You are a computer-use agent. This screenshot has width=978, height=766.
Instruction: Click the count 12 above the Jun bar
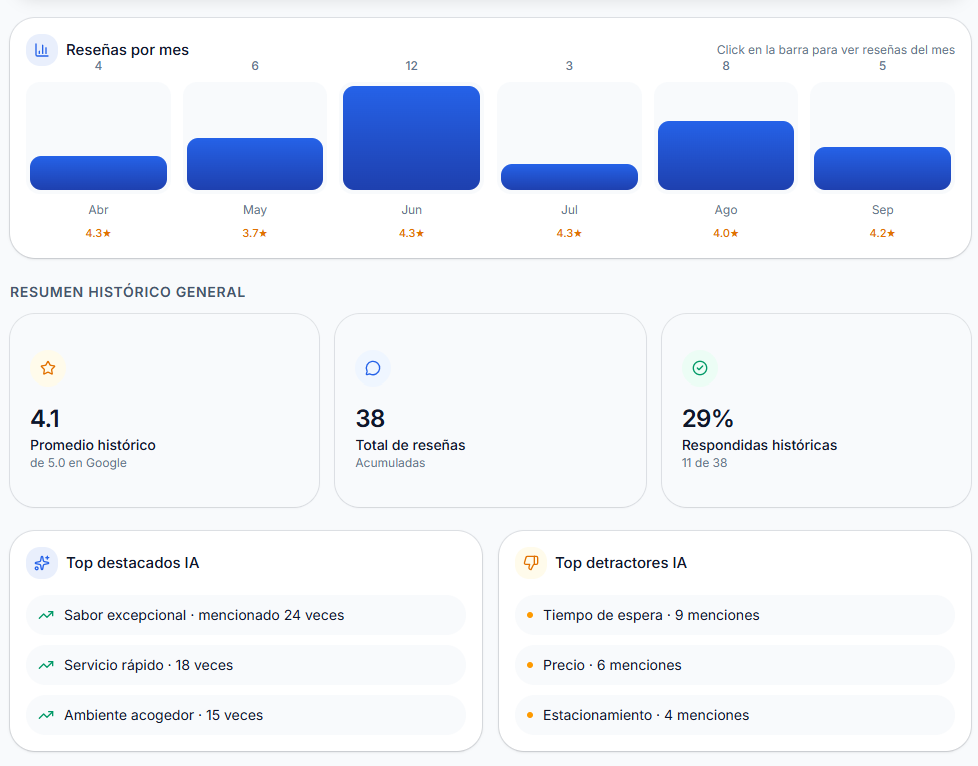click(x=412, y=66)
